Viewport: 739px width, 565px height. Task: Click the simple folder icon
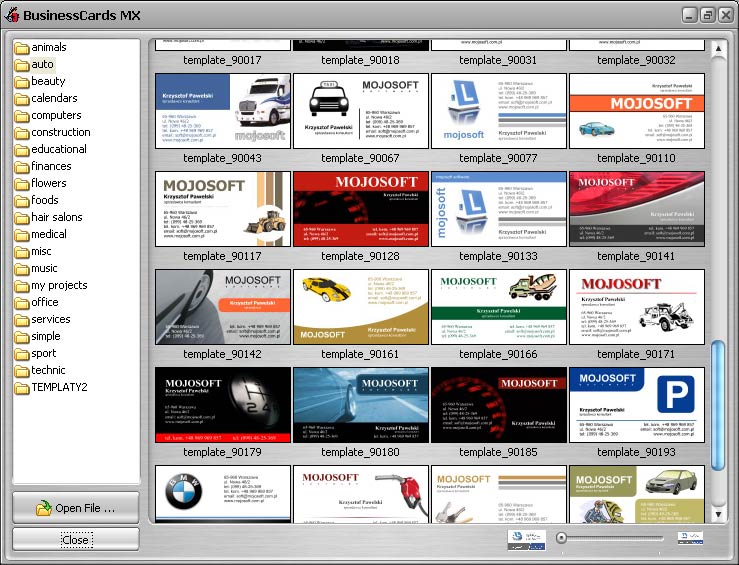(x=22, y=337)
